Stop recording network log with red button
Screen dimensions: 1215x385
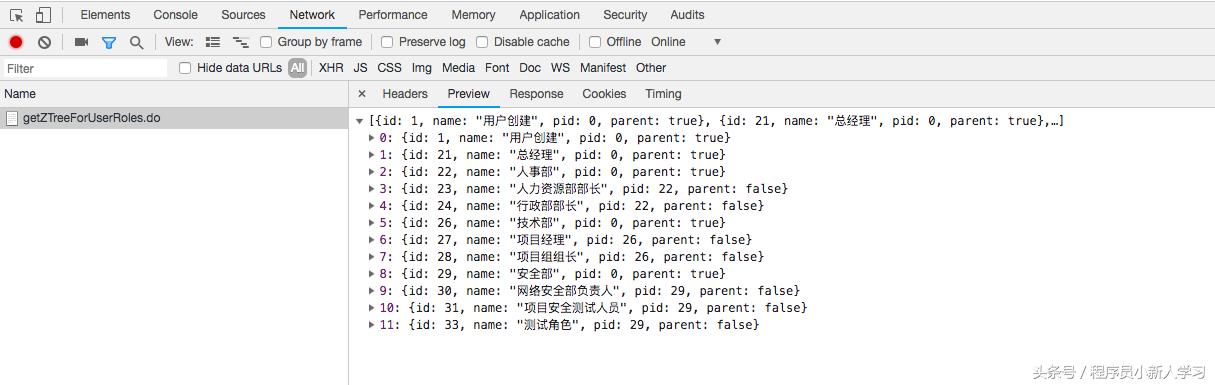tap(16, 42)
